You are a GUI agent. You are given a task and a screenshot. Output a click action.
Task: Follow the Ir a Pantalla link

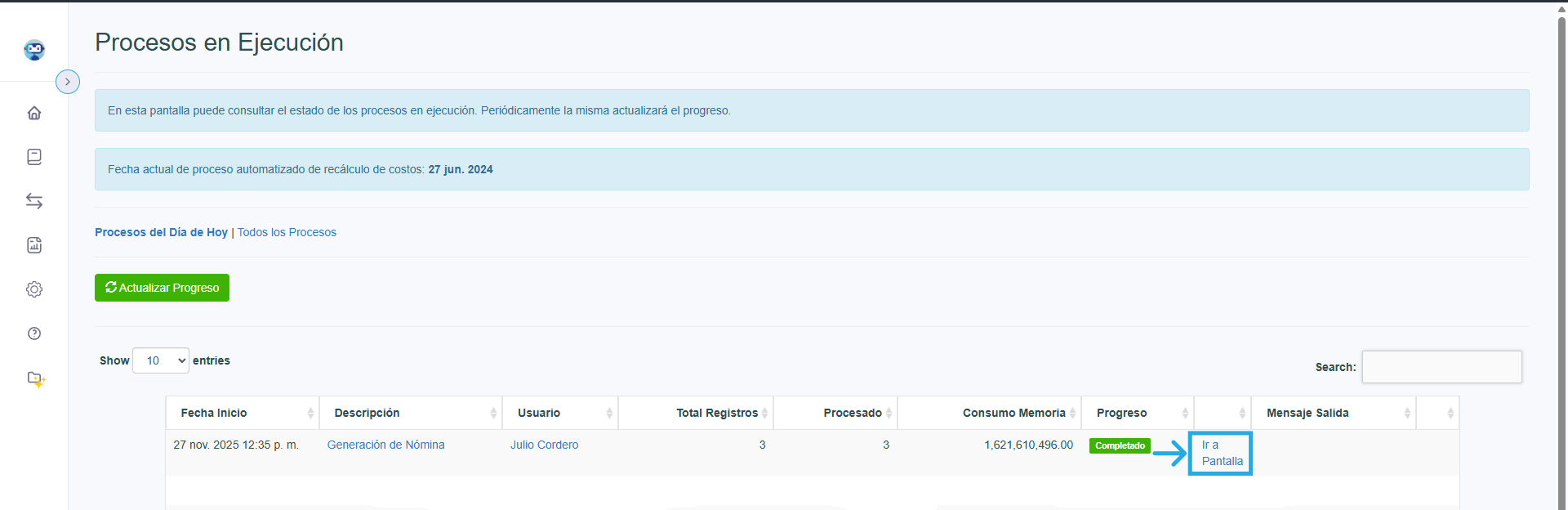1221,453
